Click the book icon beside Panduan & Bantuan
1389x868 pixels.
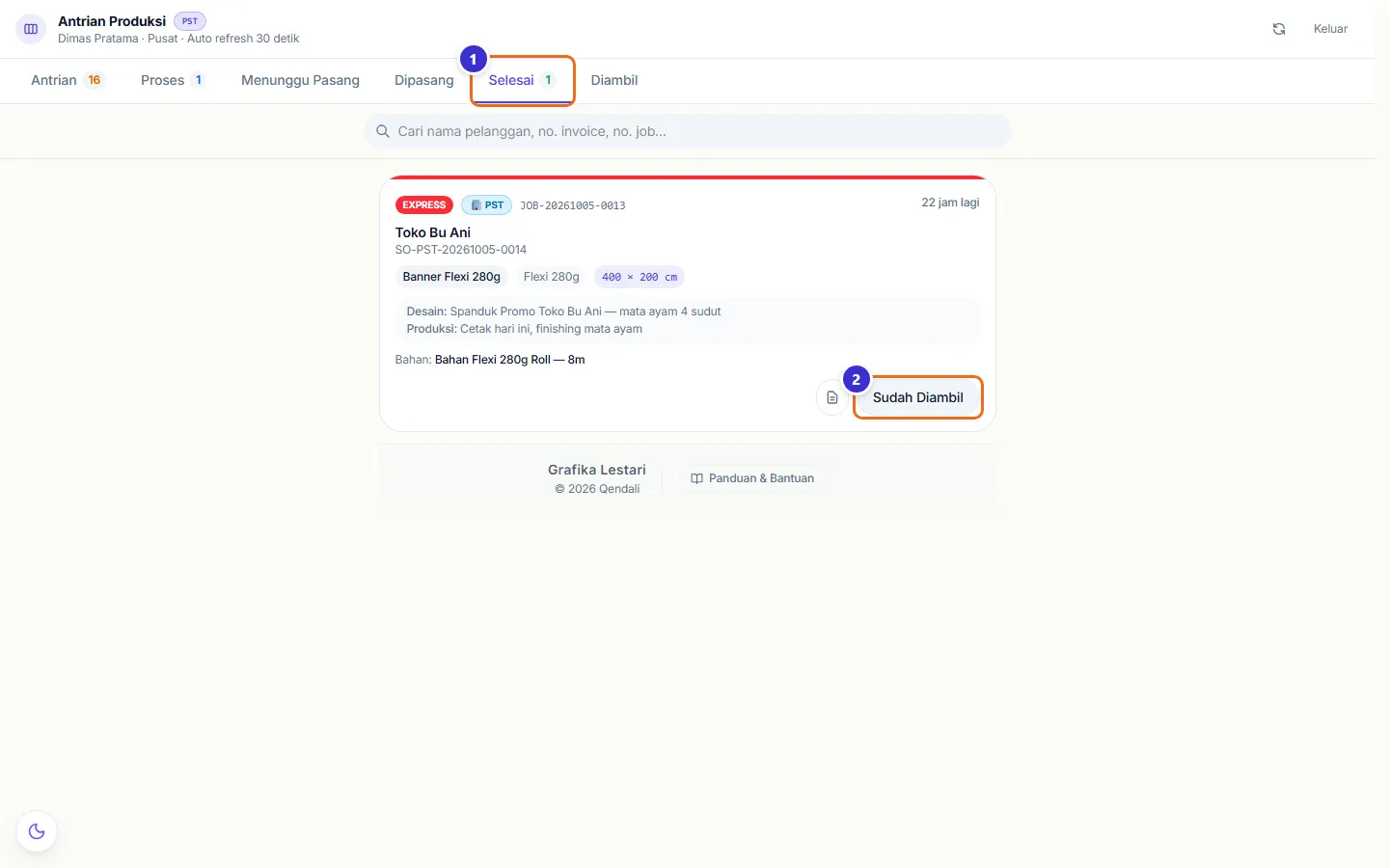696,478
